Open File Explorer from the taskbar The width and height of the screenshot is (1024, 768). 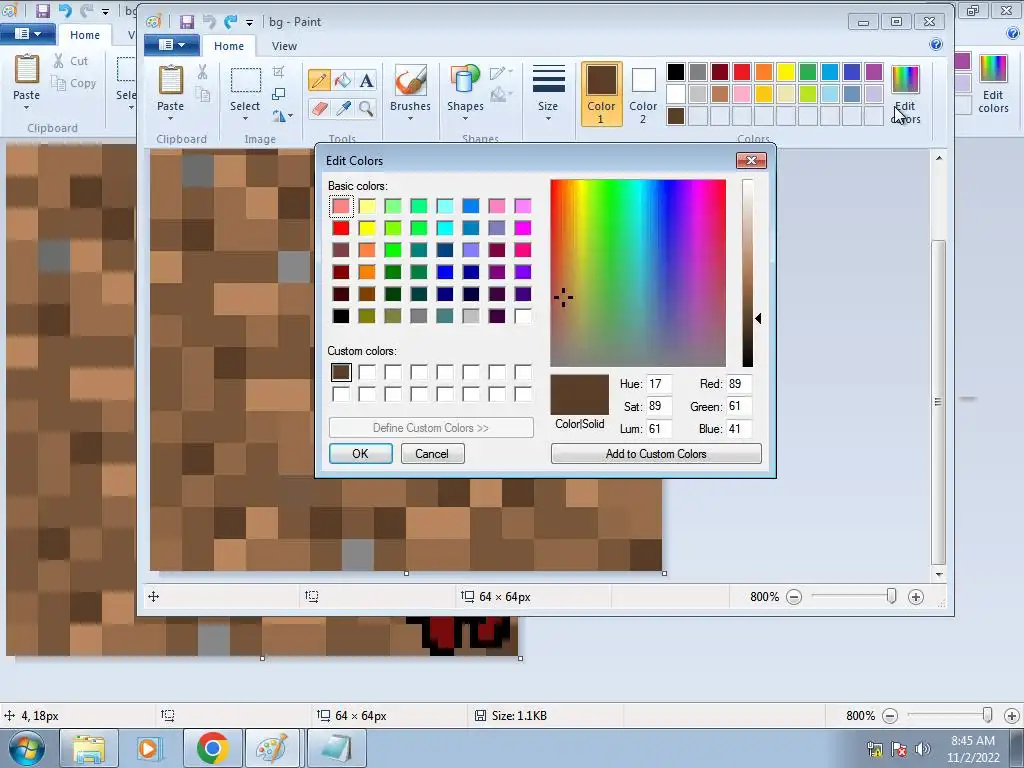[89, 748]
